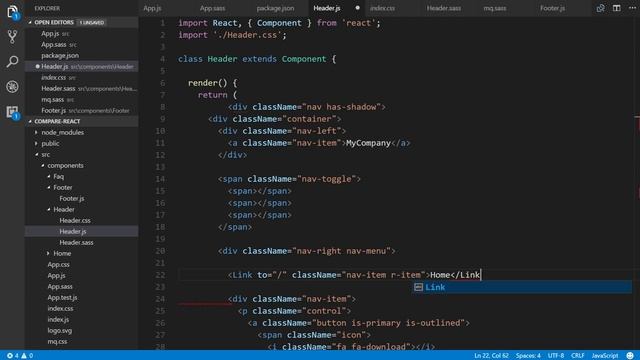
Task: Select the Link suggestion in autocomplete
Action: tap(522, 287)
